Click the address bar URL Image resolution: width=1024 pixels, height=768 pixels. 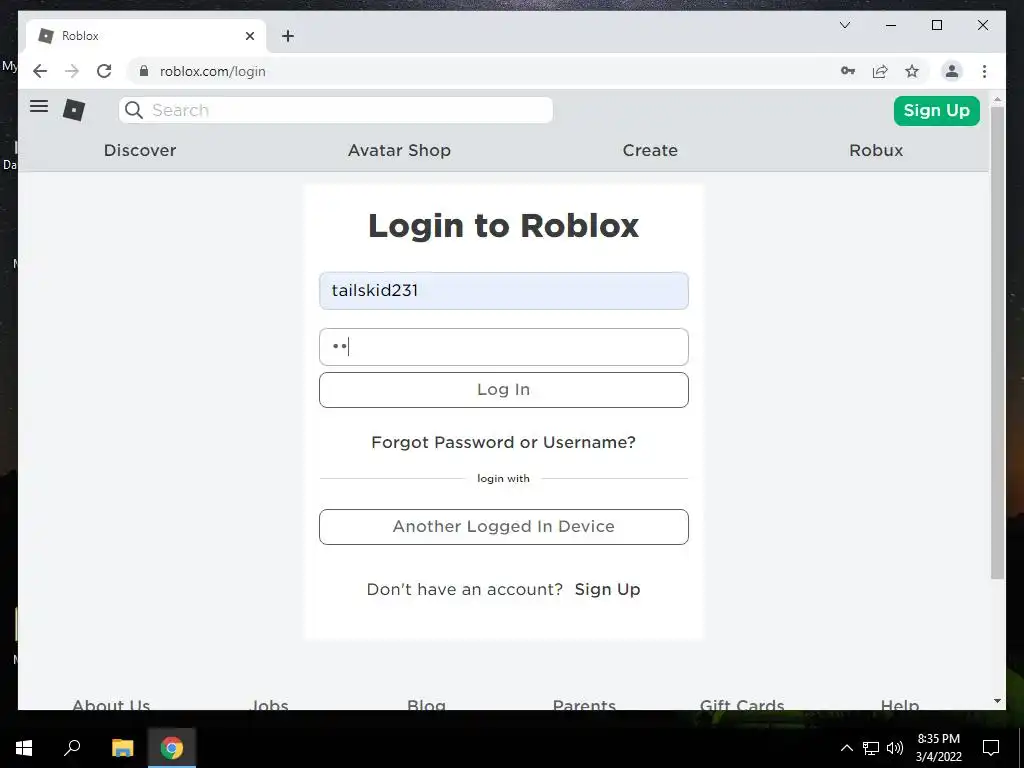coord(212,71)
